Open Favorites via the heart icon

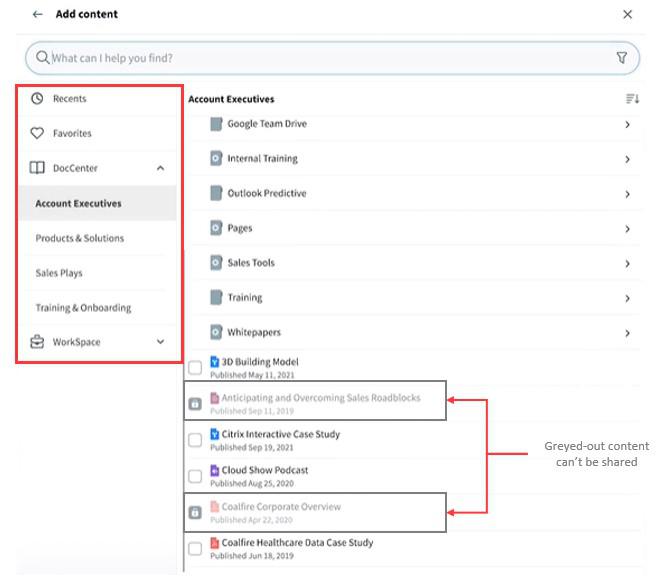[37, 133]
